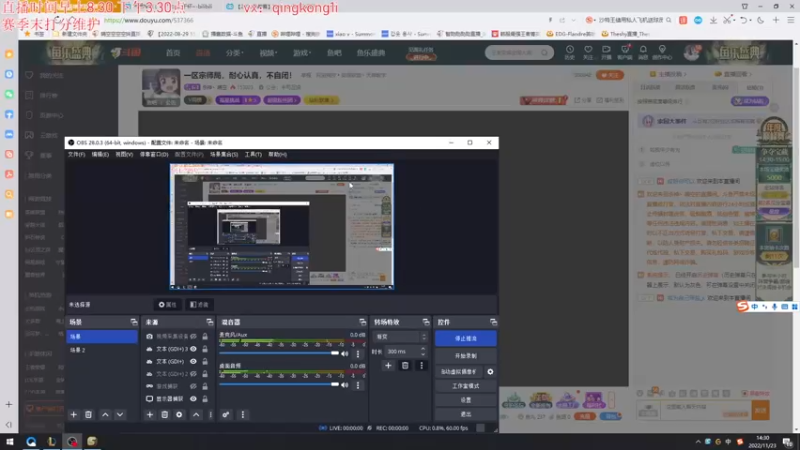Open the source 属性 properties button
The height and width of the screenshot is (450, 800).
[x=167, y=305]
